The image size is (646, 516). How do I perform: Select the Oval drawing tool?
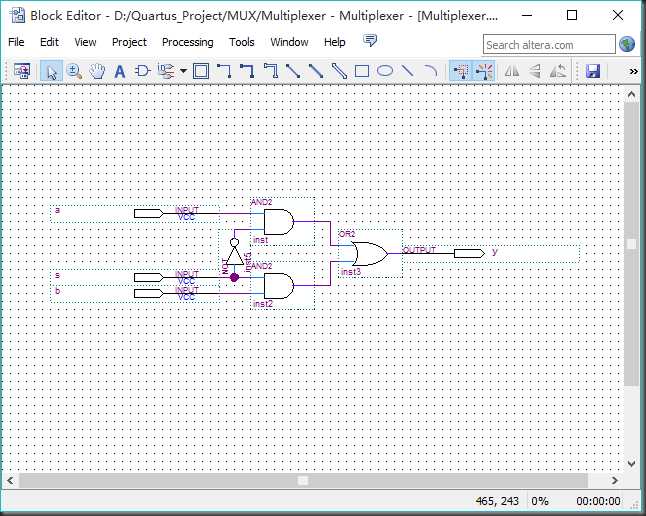coord(385,71)
